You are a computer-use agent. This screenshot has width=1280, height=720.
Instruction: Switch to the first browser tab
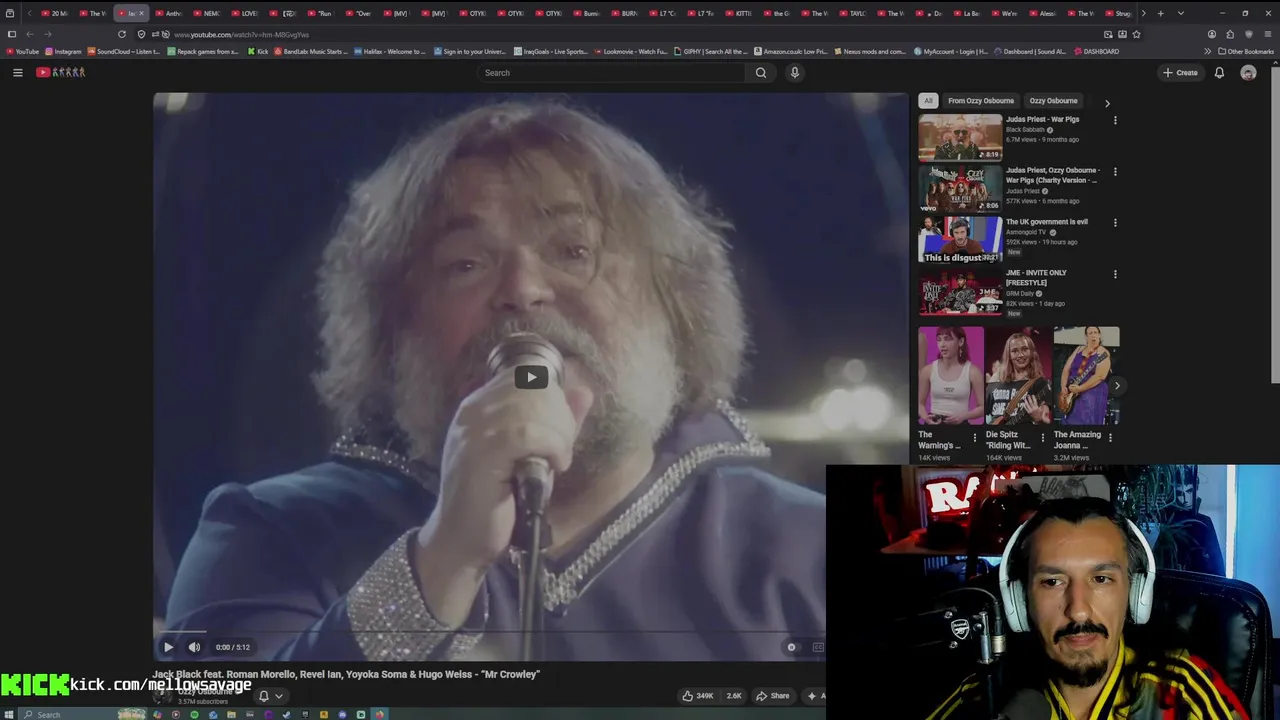point(56,13)
